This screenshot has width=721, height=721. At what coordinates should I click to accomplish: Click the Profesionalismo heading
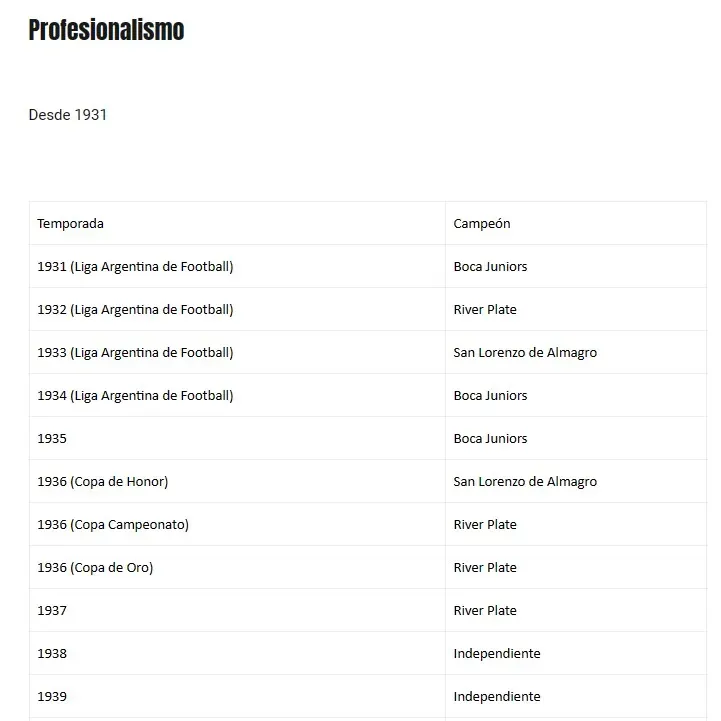point(106,31)
